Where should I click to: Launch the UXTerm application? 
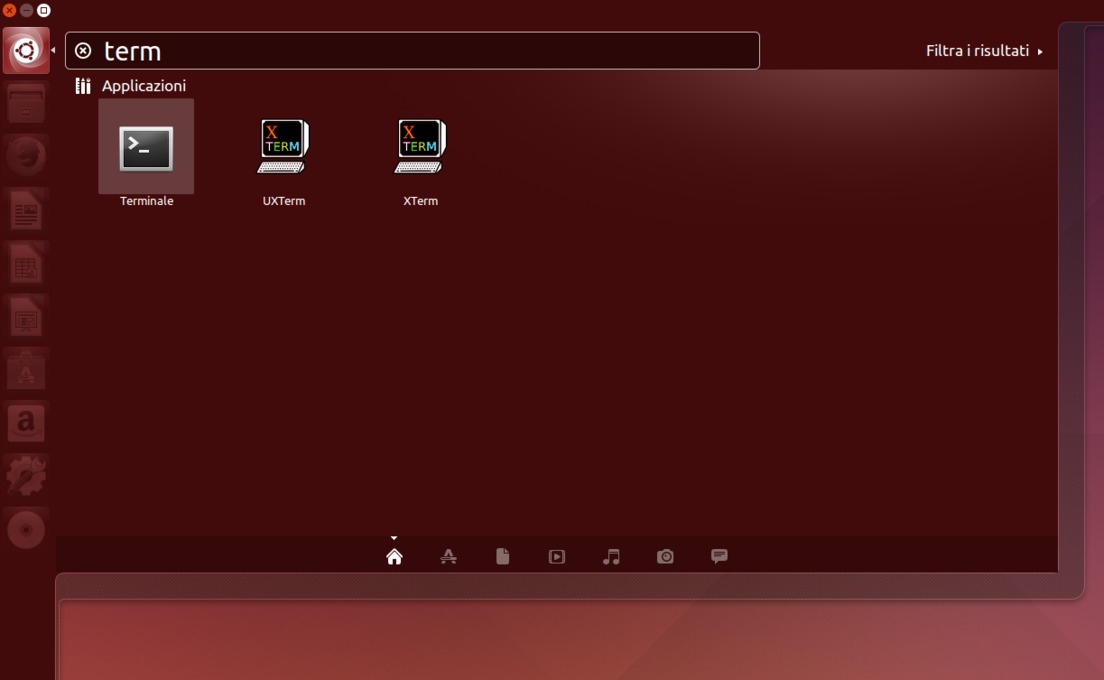tap(283, 146)
